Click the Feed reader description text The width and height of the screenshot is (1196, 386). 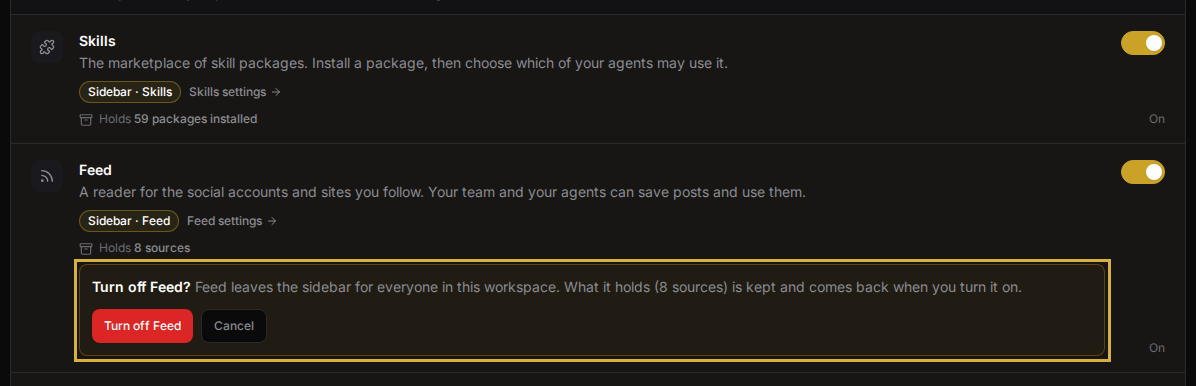(442, 192)
